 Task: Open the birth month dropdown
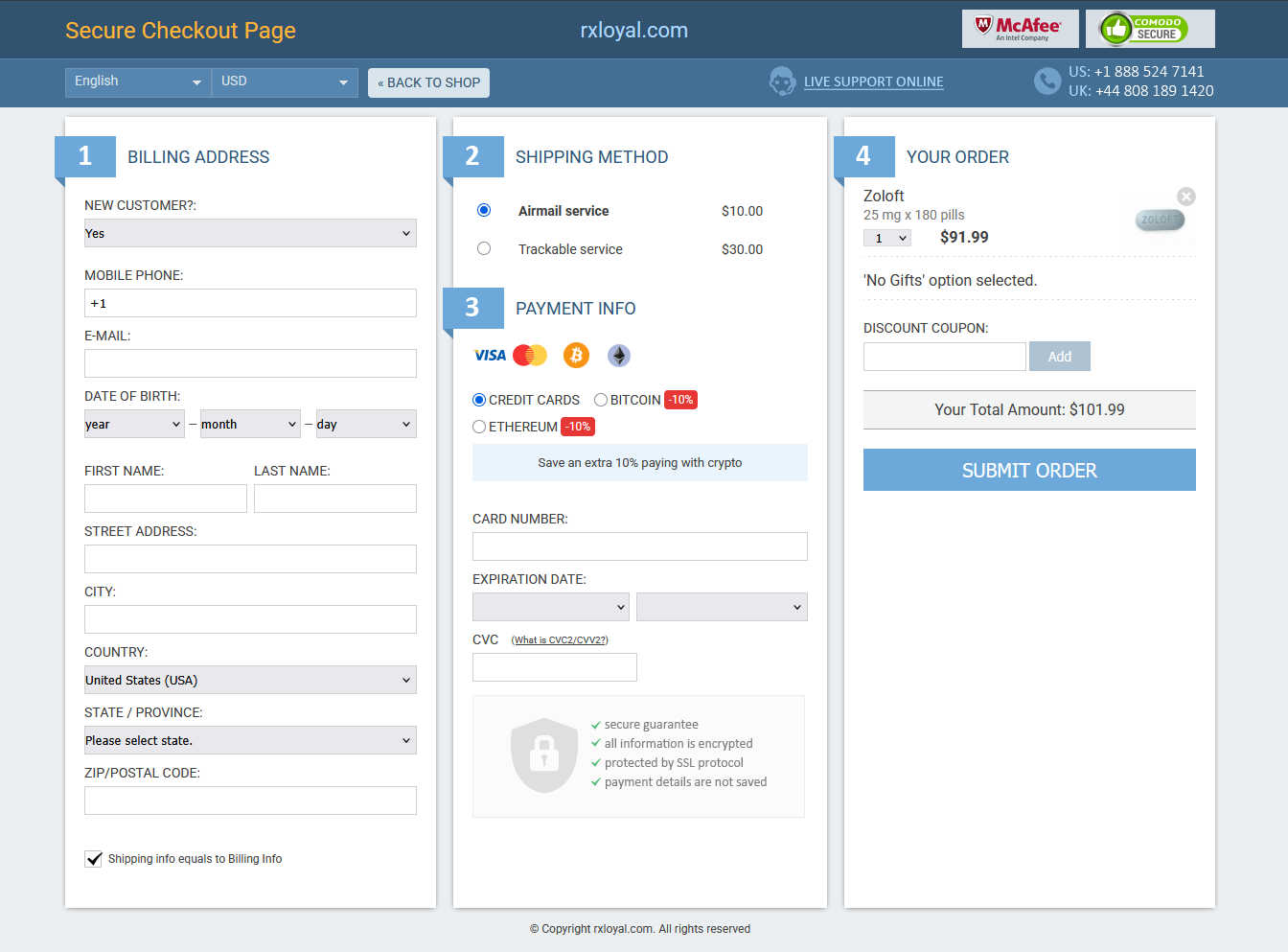point(250,424)
